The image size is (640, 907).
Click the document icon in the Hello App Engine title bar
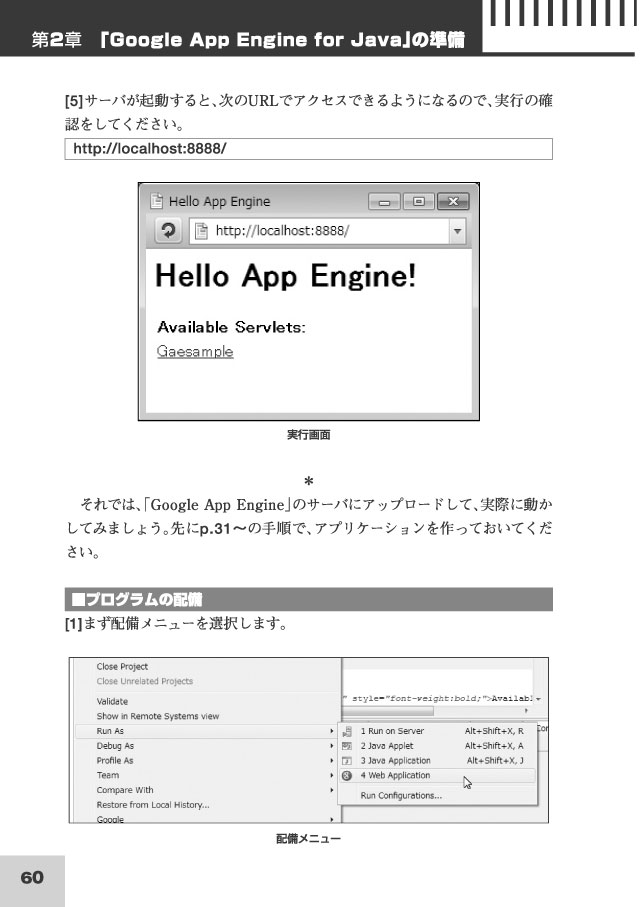157,201
